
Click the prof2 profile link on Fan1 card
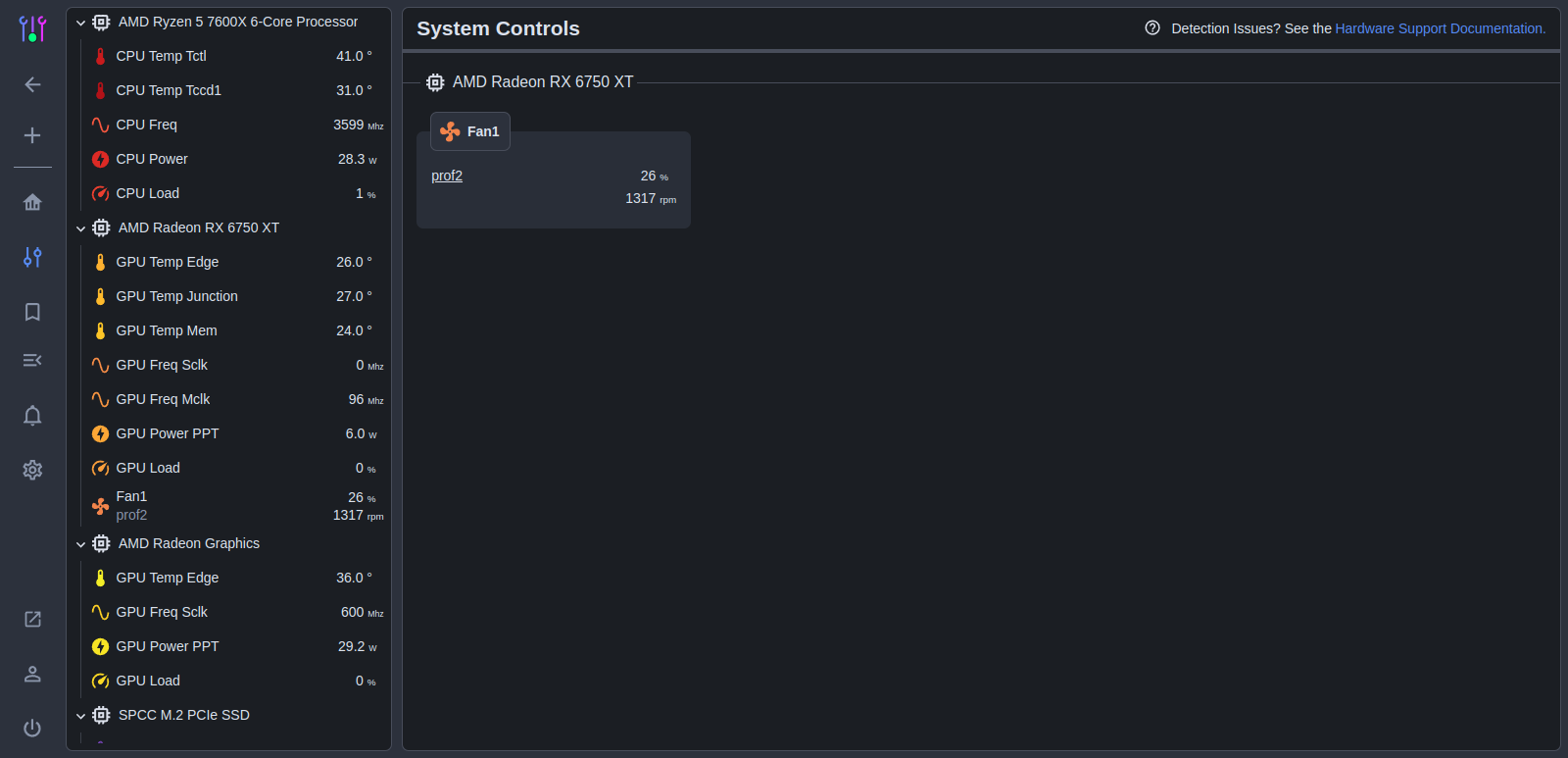tap(447, 176)
